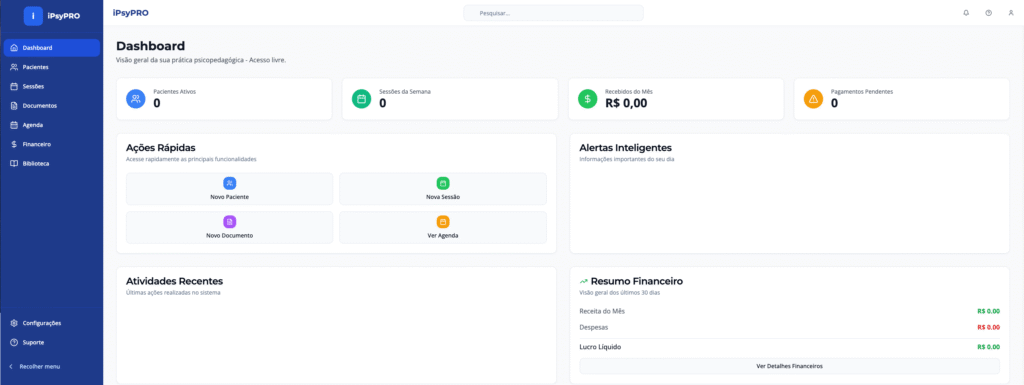This screenshot has width=1024, height=385.
Task: Click the iPsyPRO logo in sidebar
Action: 52,16
